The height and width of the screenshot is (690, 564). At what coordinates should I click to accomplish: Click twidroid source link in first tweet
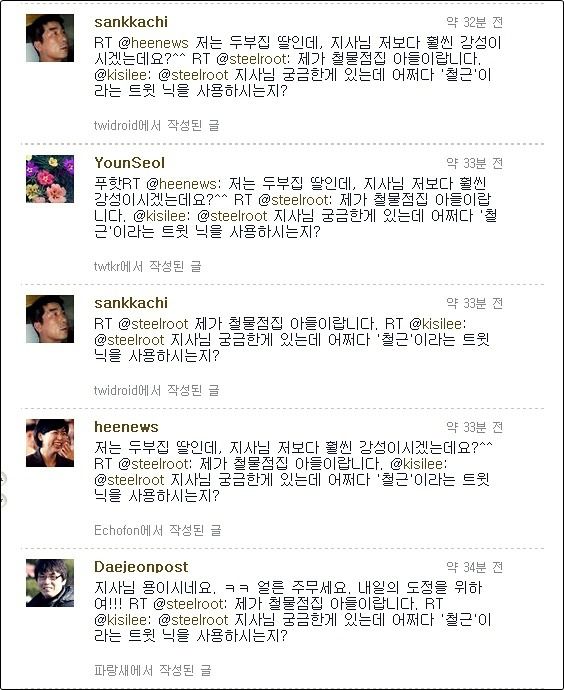click(x=116, y=125)
